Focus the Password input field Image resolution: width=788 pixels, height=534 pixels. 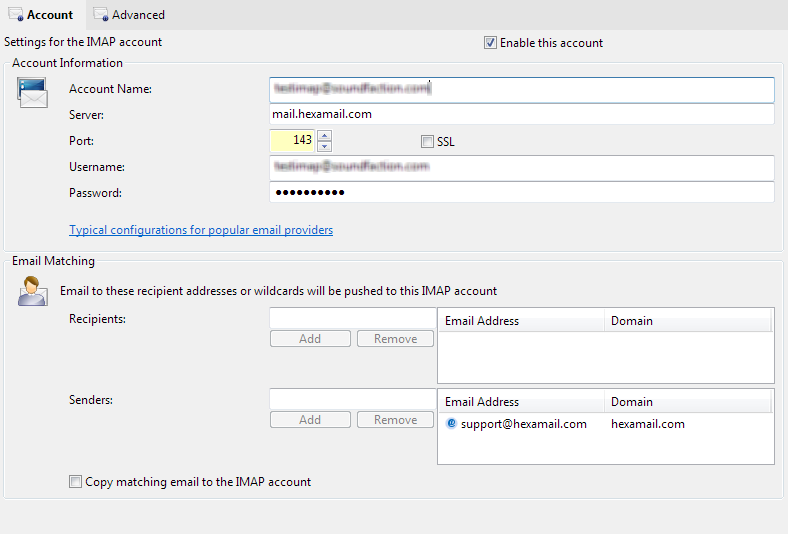(x=521, y=192)
